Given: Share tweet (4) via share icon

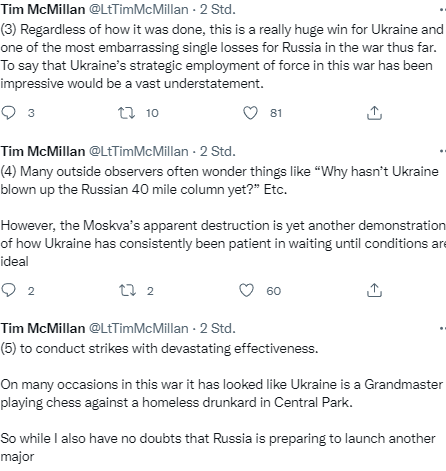Looking at the screenshot, I should coord(374,290).
